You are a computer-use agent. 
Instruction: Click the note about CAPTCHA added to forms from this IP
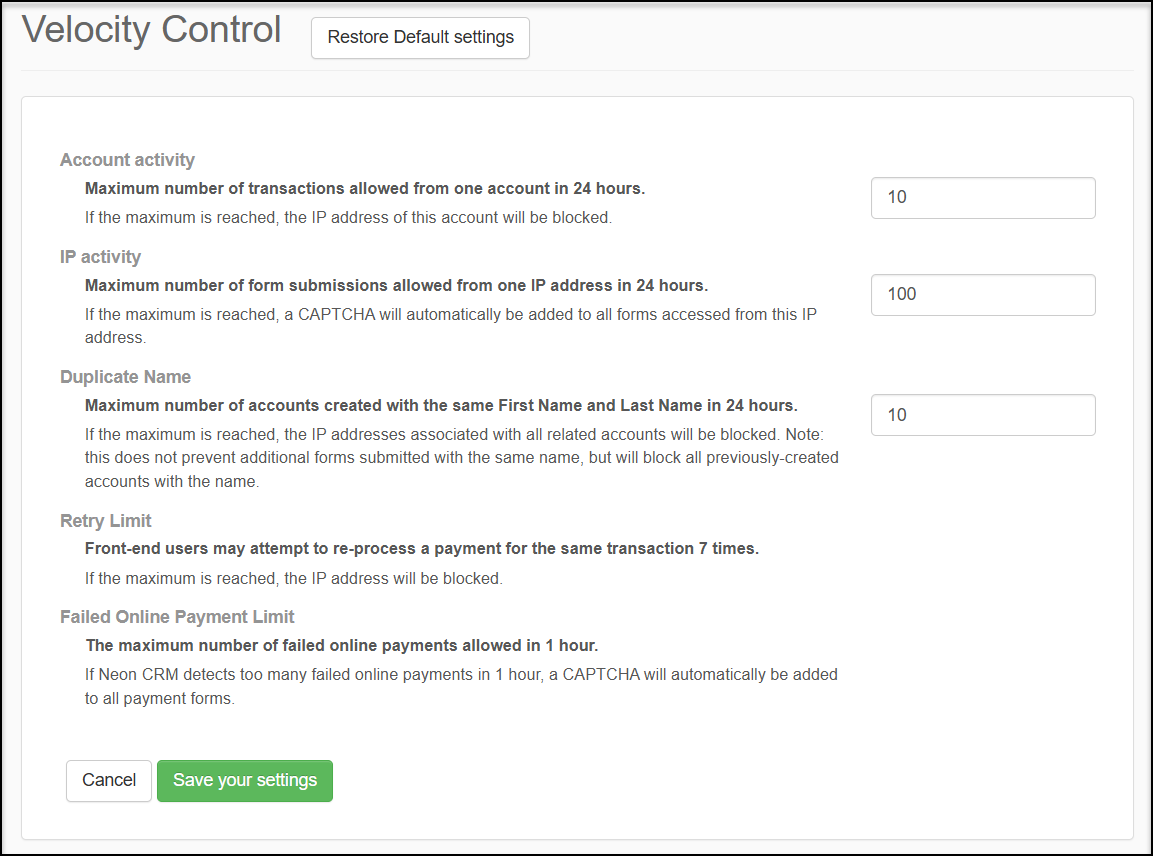click(x=451, y=326)
